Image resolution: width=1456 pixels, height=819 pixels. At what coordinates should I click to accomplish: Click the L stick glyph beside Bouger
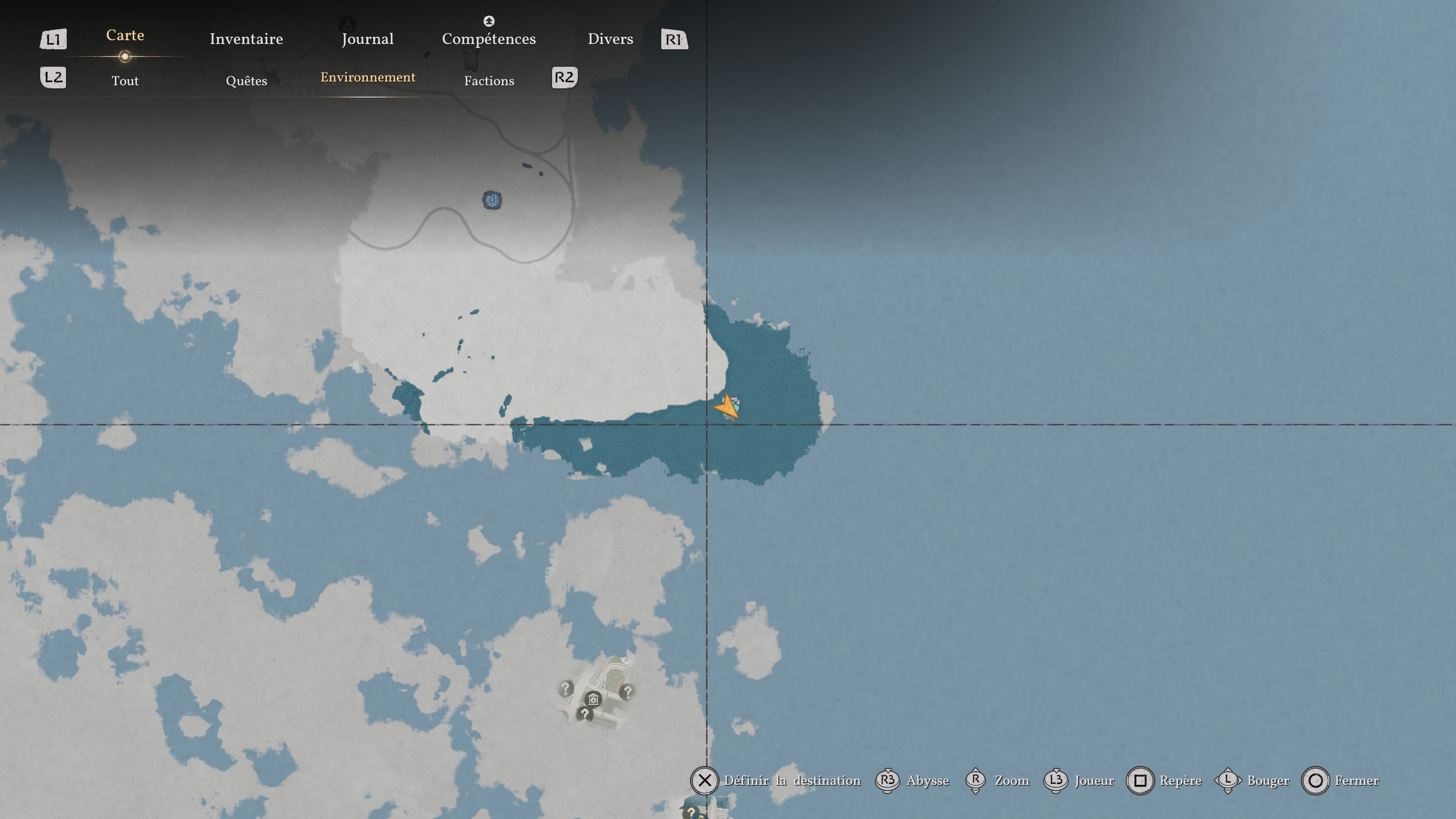(x=1228, y=781)
